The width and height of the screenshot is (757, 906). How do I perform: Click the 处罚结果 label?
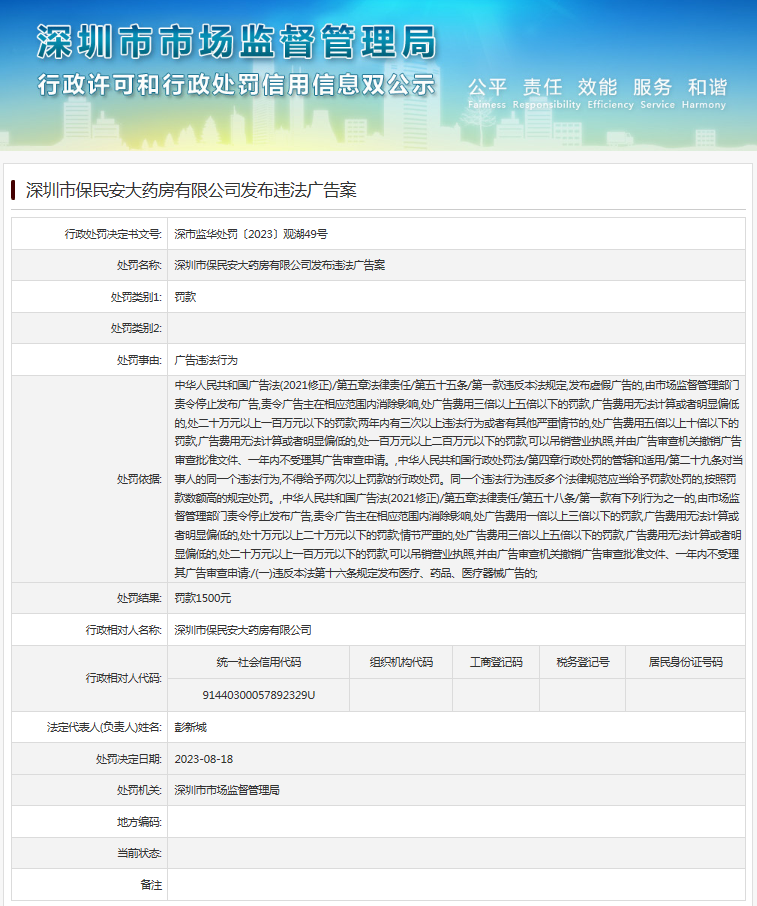(x=139, y=598)
